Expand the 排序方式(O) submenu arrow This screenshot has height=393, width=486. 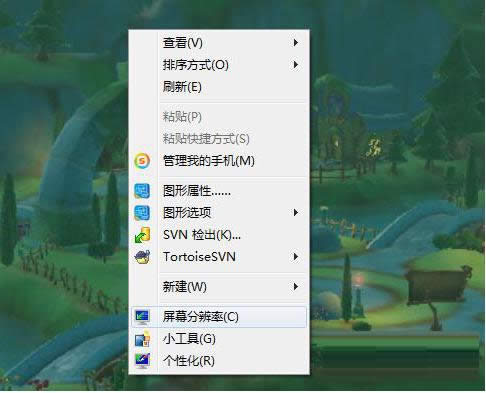[295, 65]
